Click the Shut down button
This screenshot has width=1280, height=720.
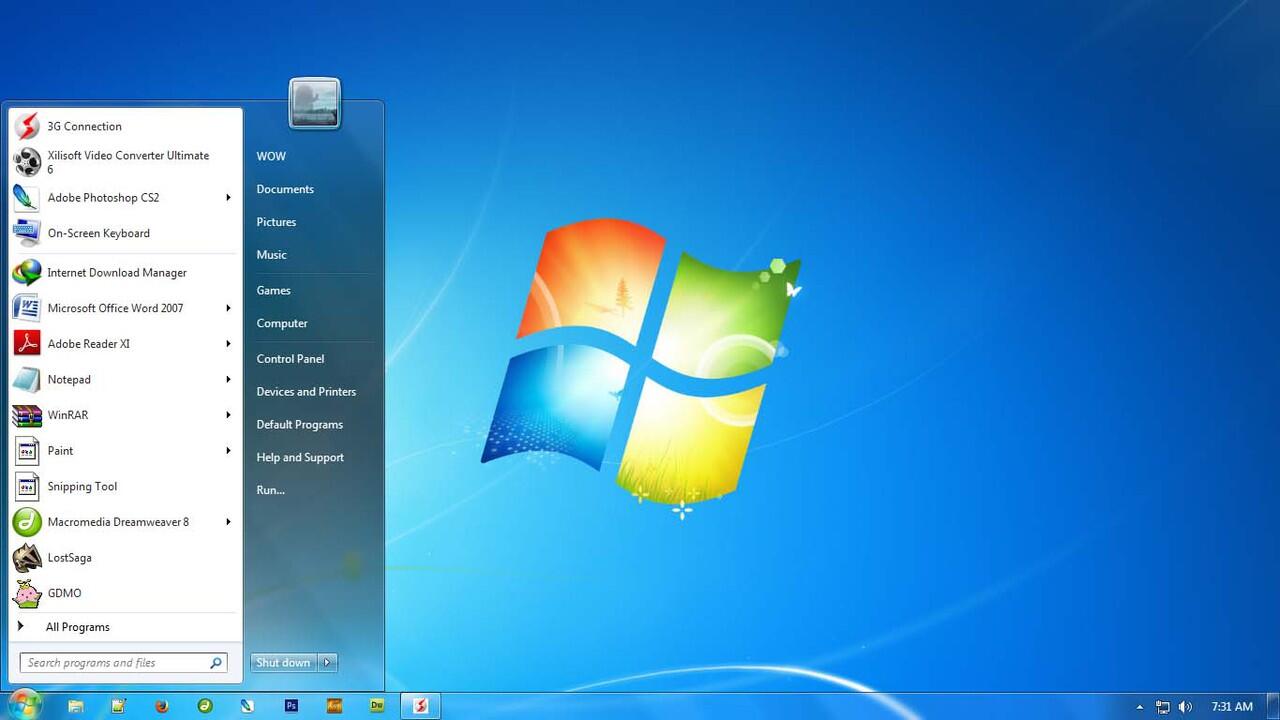click(284, 662)
